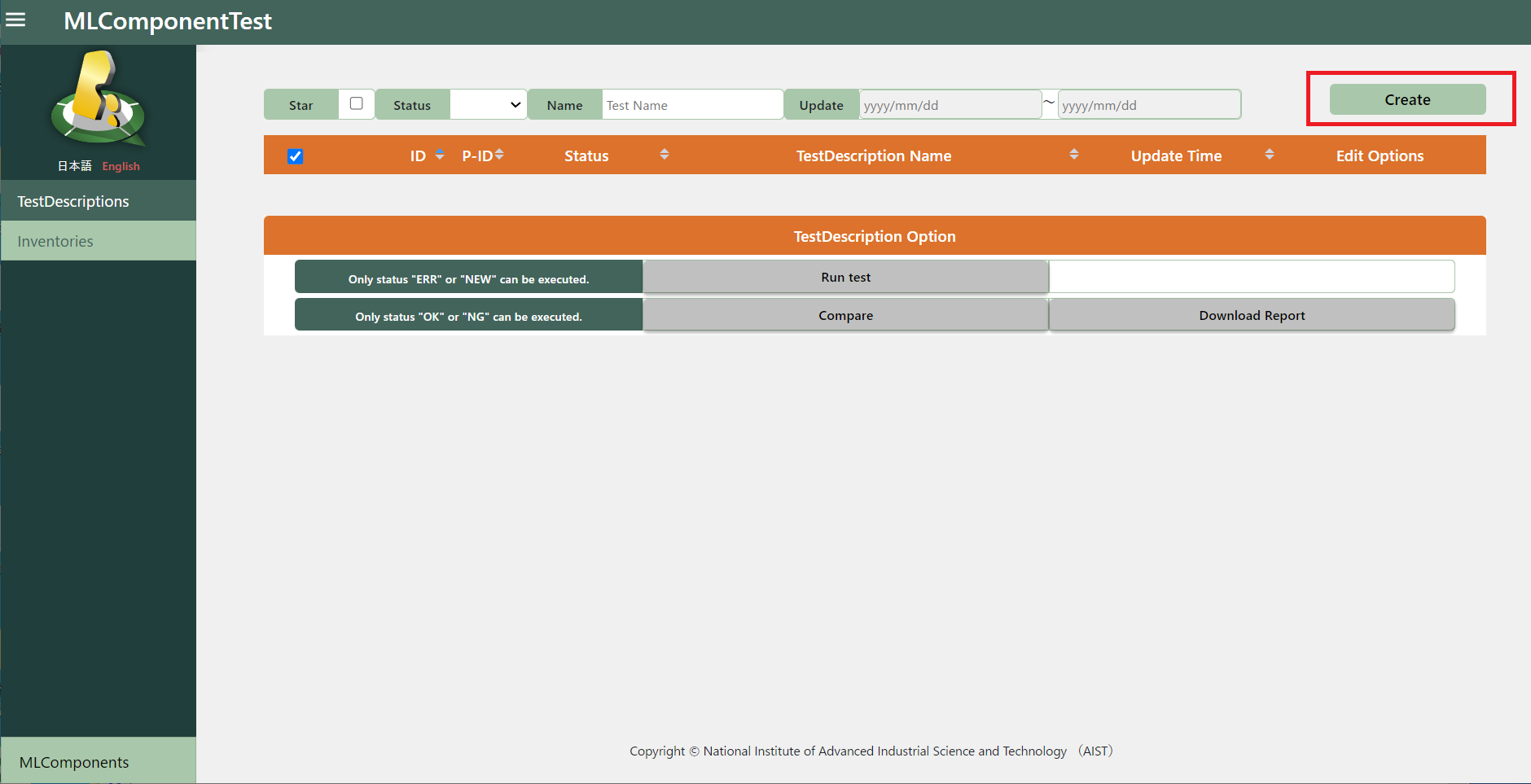
Task: Sort table by P-ID column arrows
Action: click(x=499, y=155)
